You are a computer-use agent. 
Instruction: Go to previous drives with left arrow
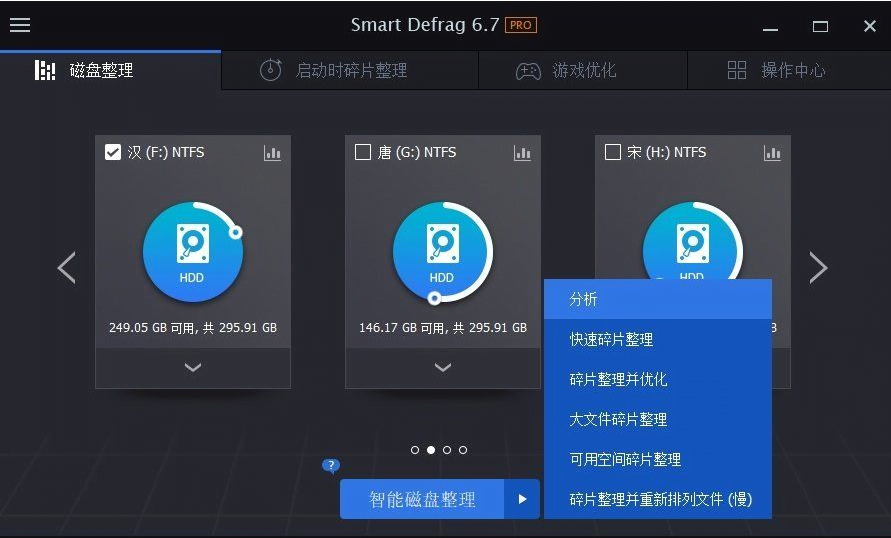click(x=66, y=268)
